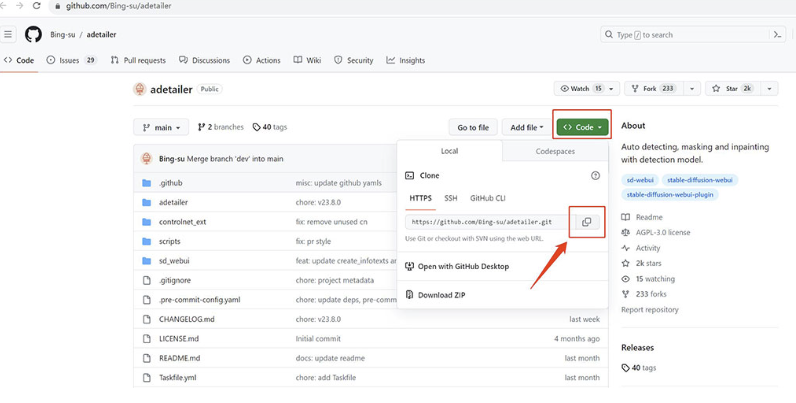The width and height of the screenshot is (796, 403).
Task: Click the adetailer breadcrumb link
Action: tap(102, 35)
